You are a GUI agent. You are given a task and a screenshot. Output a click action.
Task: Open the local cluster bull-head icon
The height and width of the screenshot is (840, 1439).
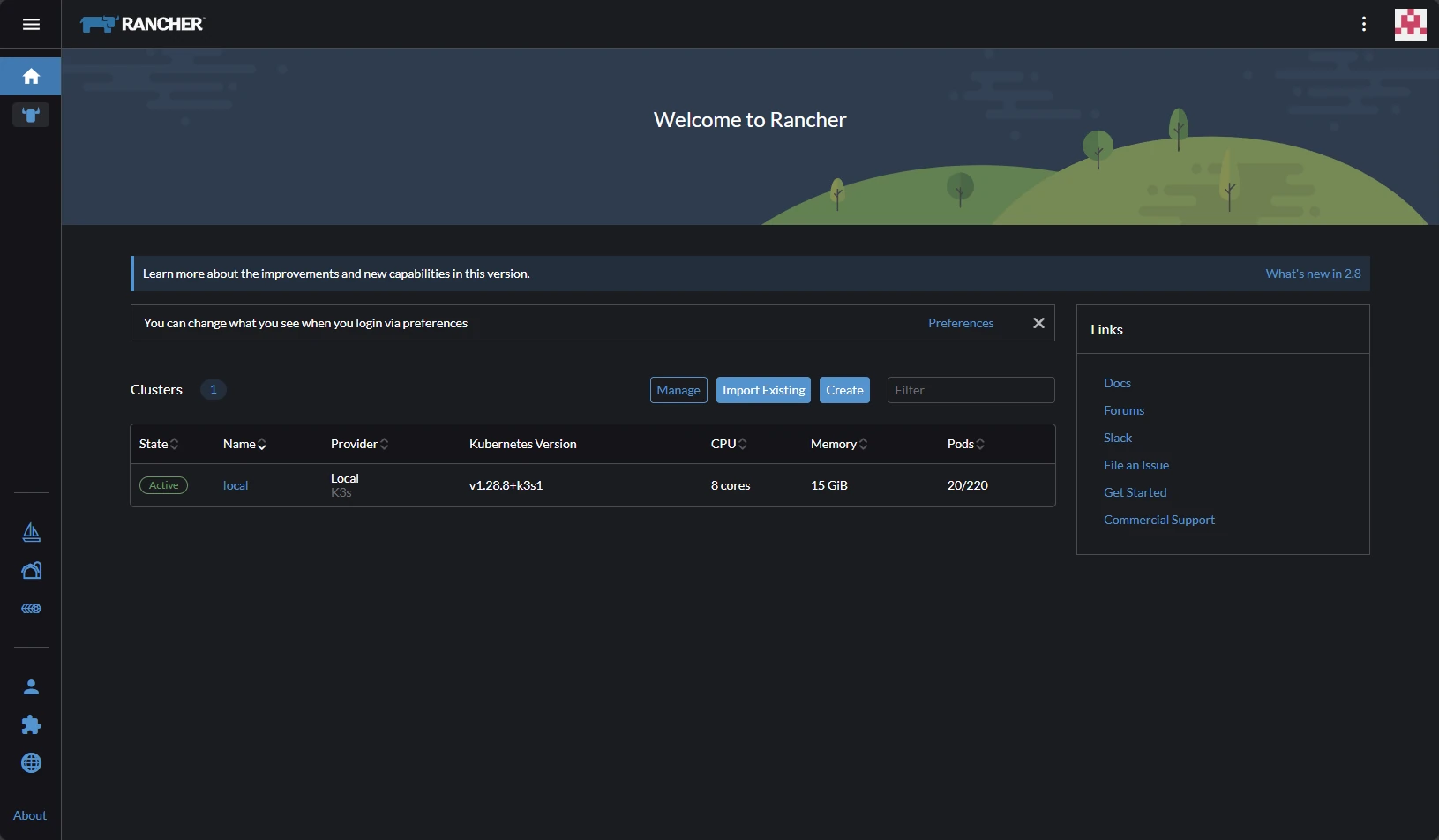pyautogui.click(x=31, y=115)
